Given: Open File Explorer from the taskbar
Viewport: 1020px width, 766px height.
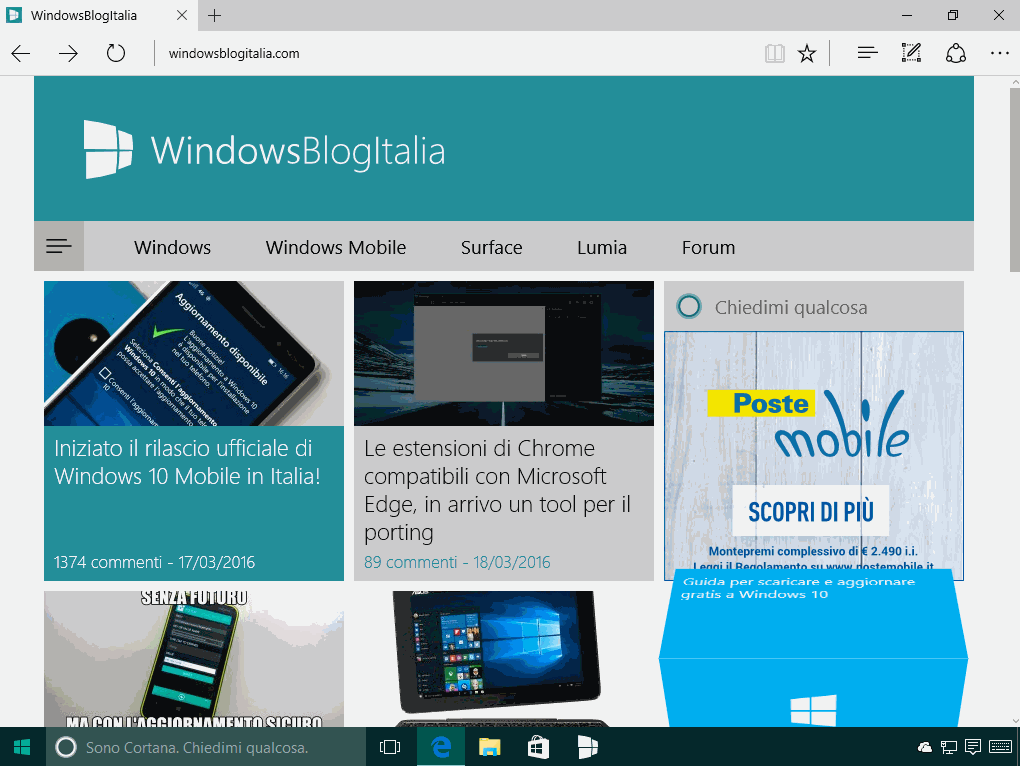Looking at the screenshot, I should coord(489,747).
